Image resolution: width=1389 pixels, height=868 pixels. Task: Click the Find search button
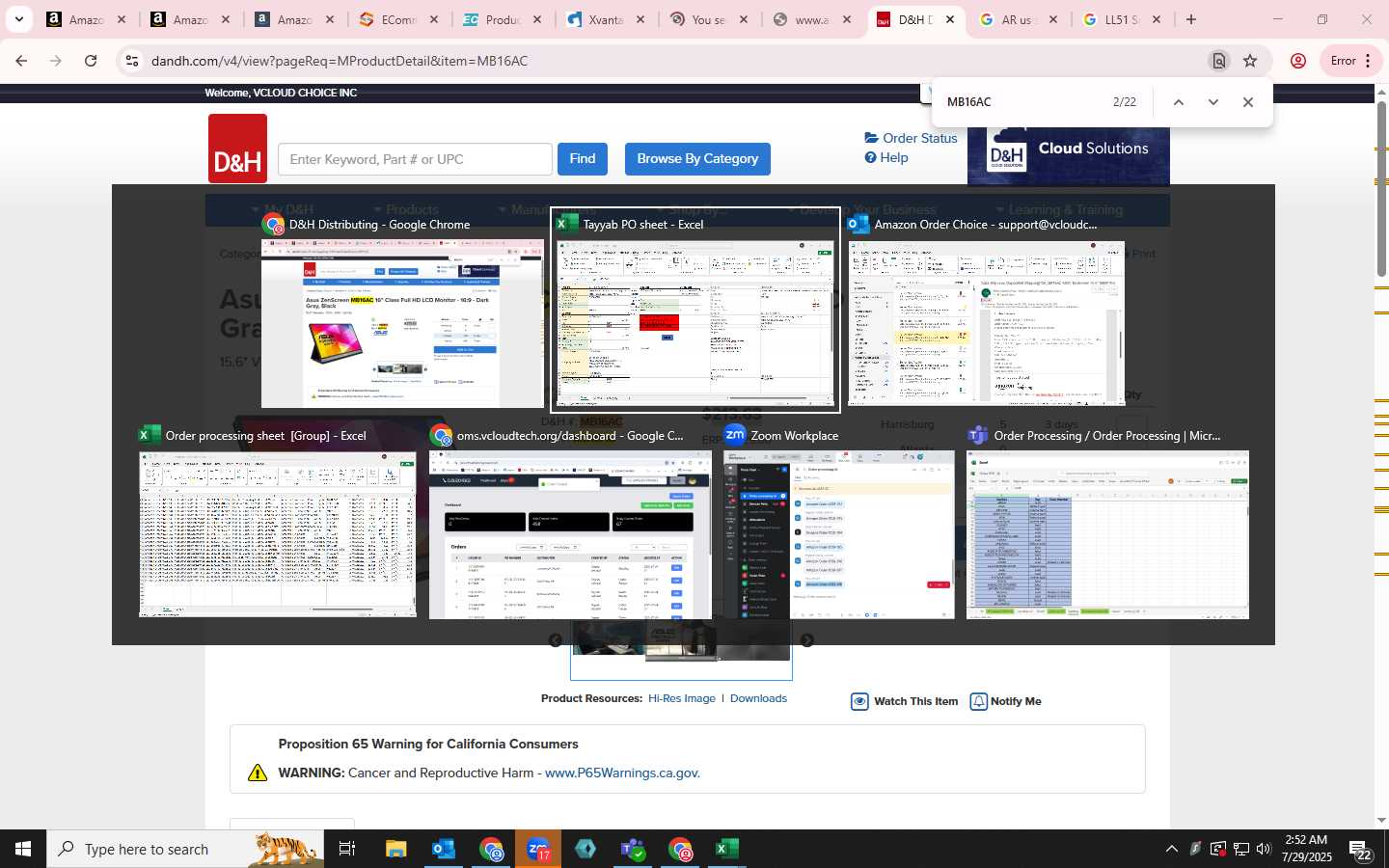pyautogui.click(x=583, y=159)
